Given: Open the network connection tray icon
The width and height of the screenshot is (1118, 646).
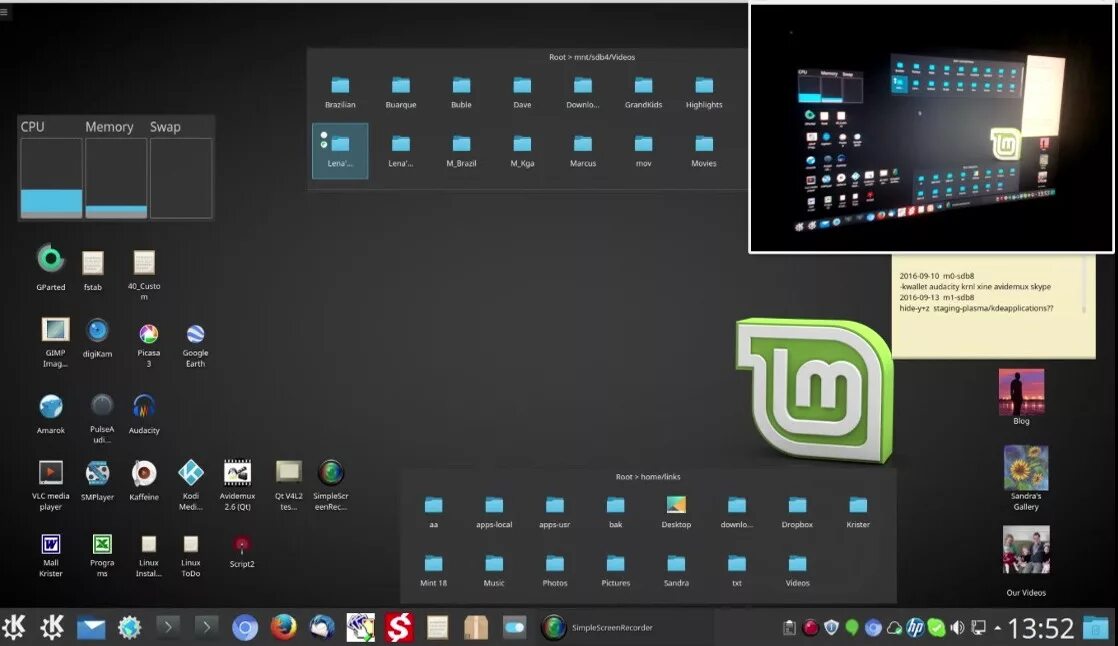Looking at the screenshot, I should (x=978, y=627).
